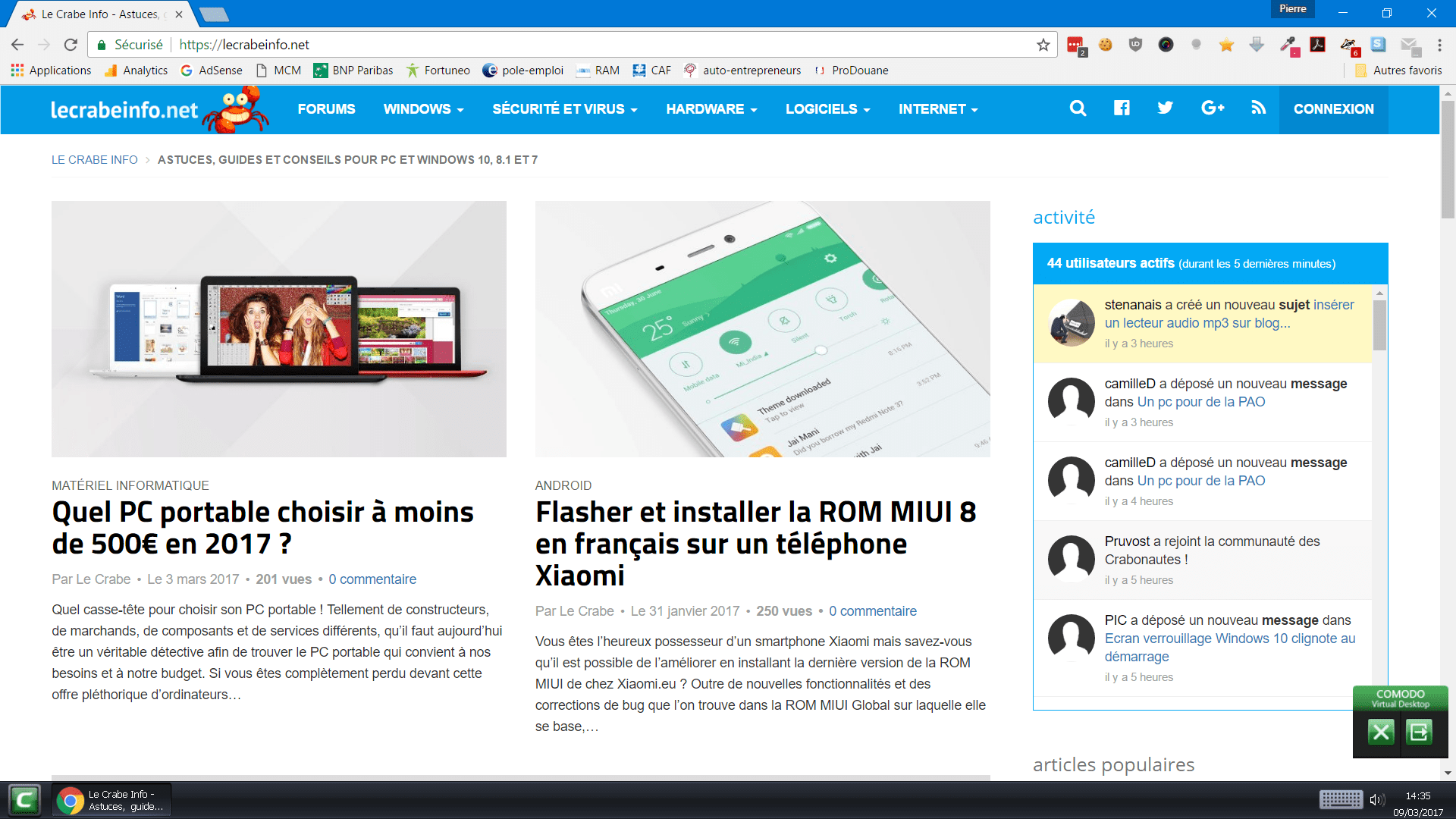Open 'Un pc pour de la PAO' from 3 hours ago
The image size is (1456, 819).
coord(1201,402)
